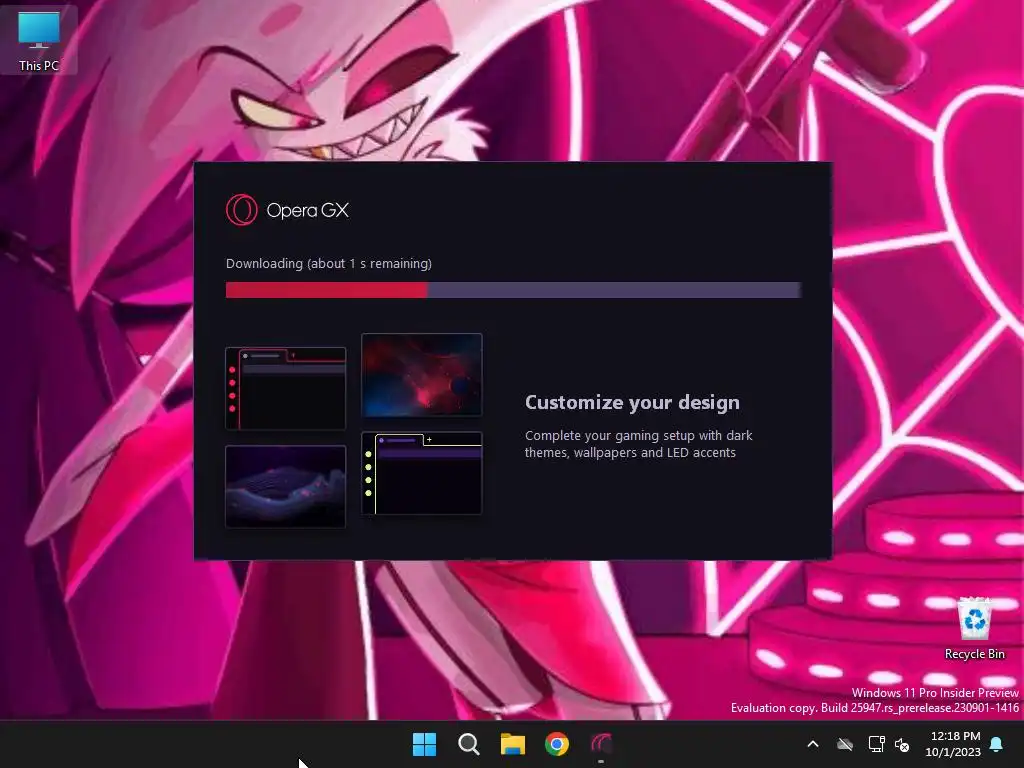The height and width of the screenshot is (768, 1024).
Task: Click the 'Opera GX' title text
Action: click(308, 210)
